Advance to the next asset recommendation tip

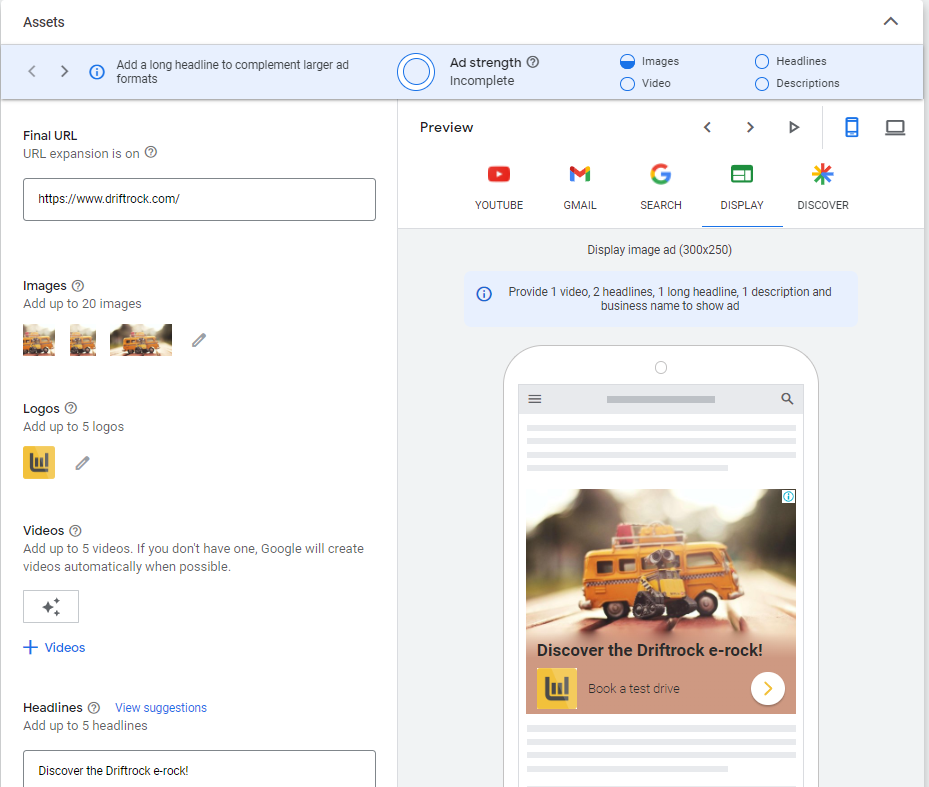coord(64,71)
